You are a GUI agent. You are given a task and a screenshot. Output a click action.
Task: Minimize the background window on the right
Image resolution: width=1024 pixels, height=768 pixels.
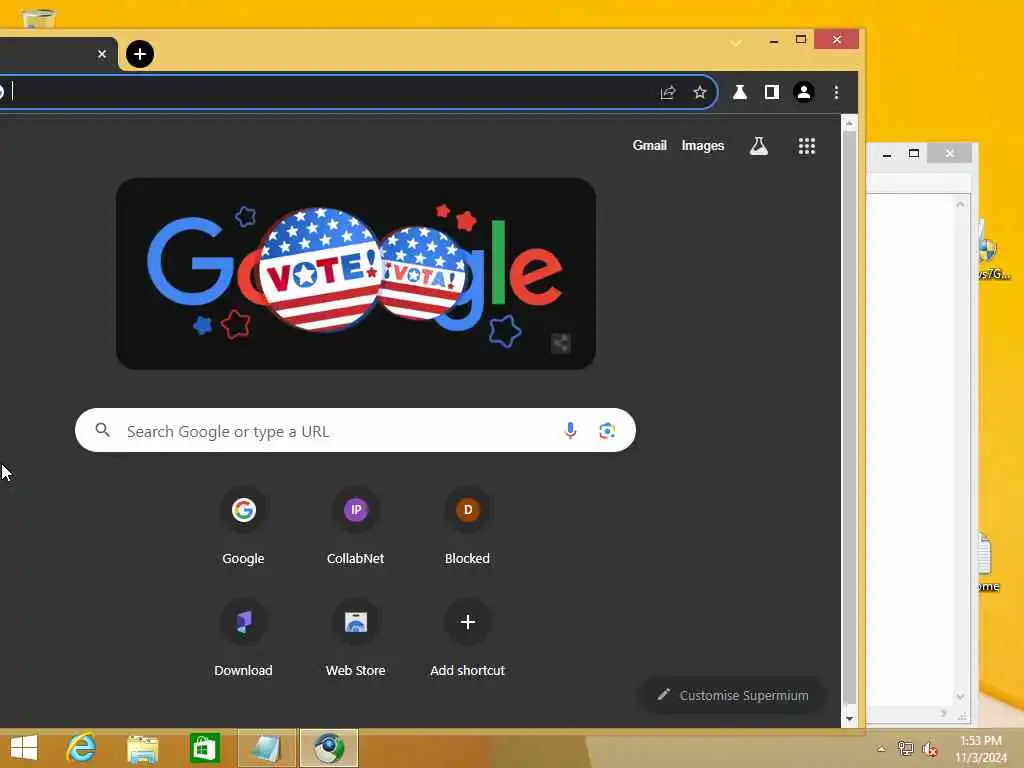886,155
